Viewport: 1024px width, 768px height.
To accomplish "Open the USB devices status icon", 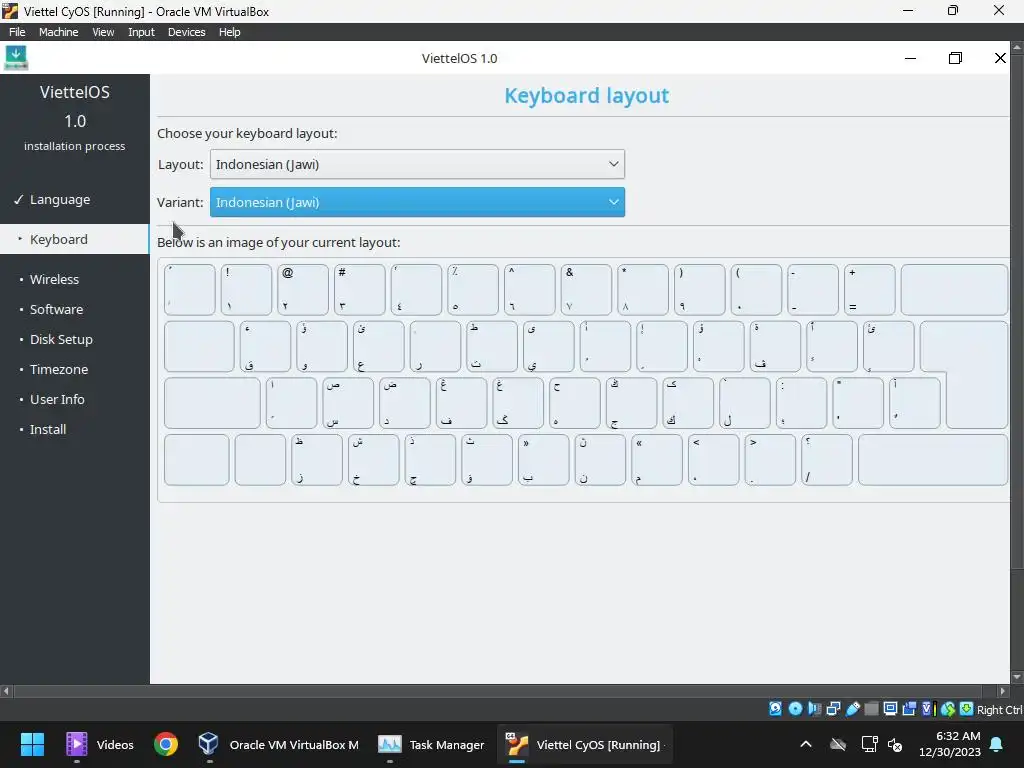I will 852,709.
